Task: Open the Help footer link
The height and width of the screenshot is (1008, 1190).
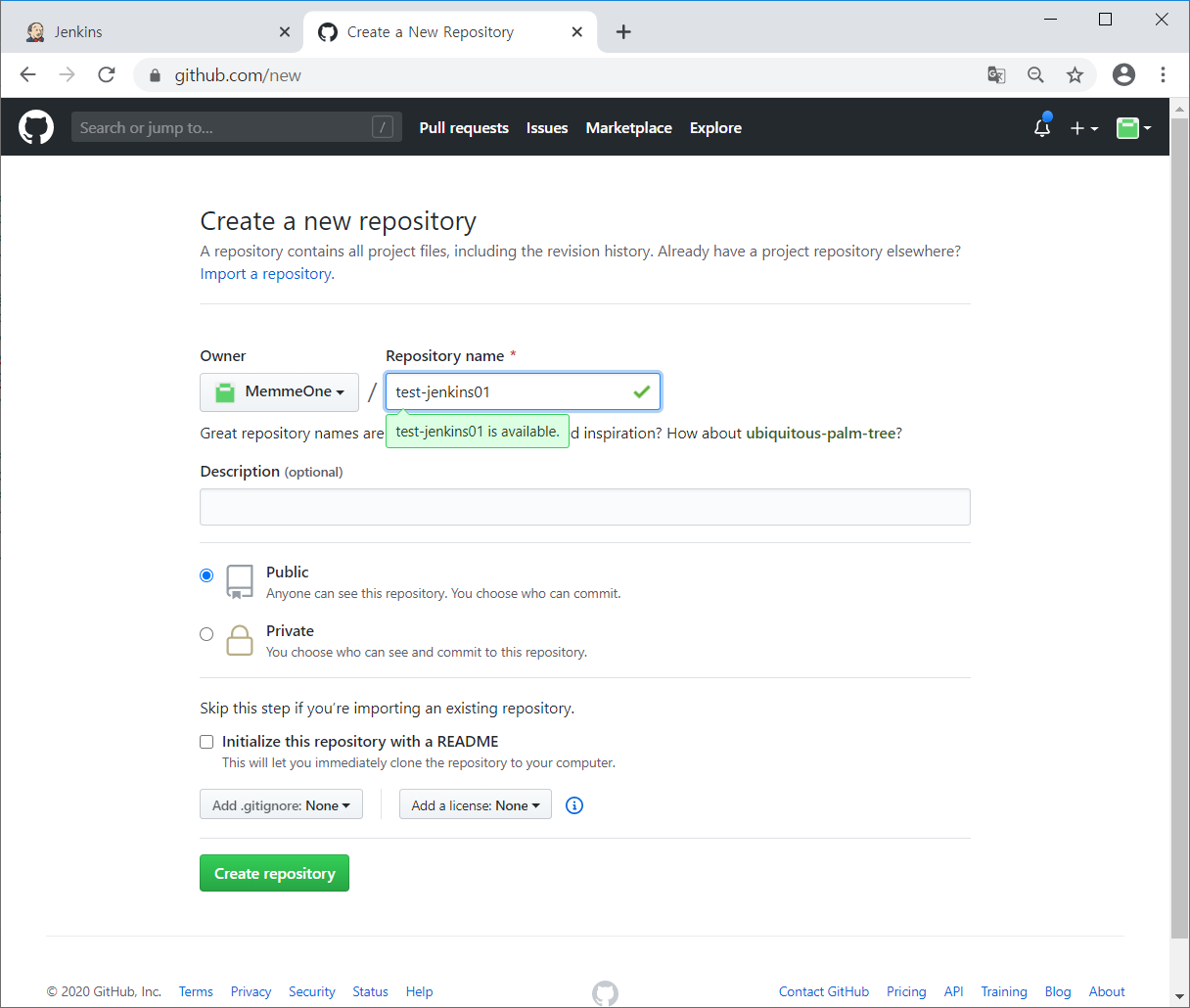Action: 419,991
